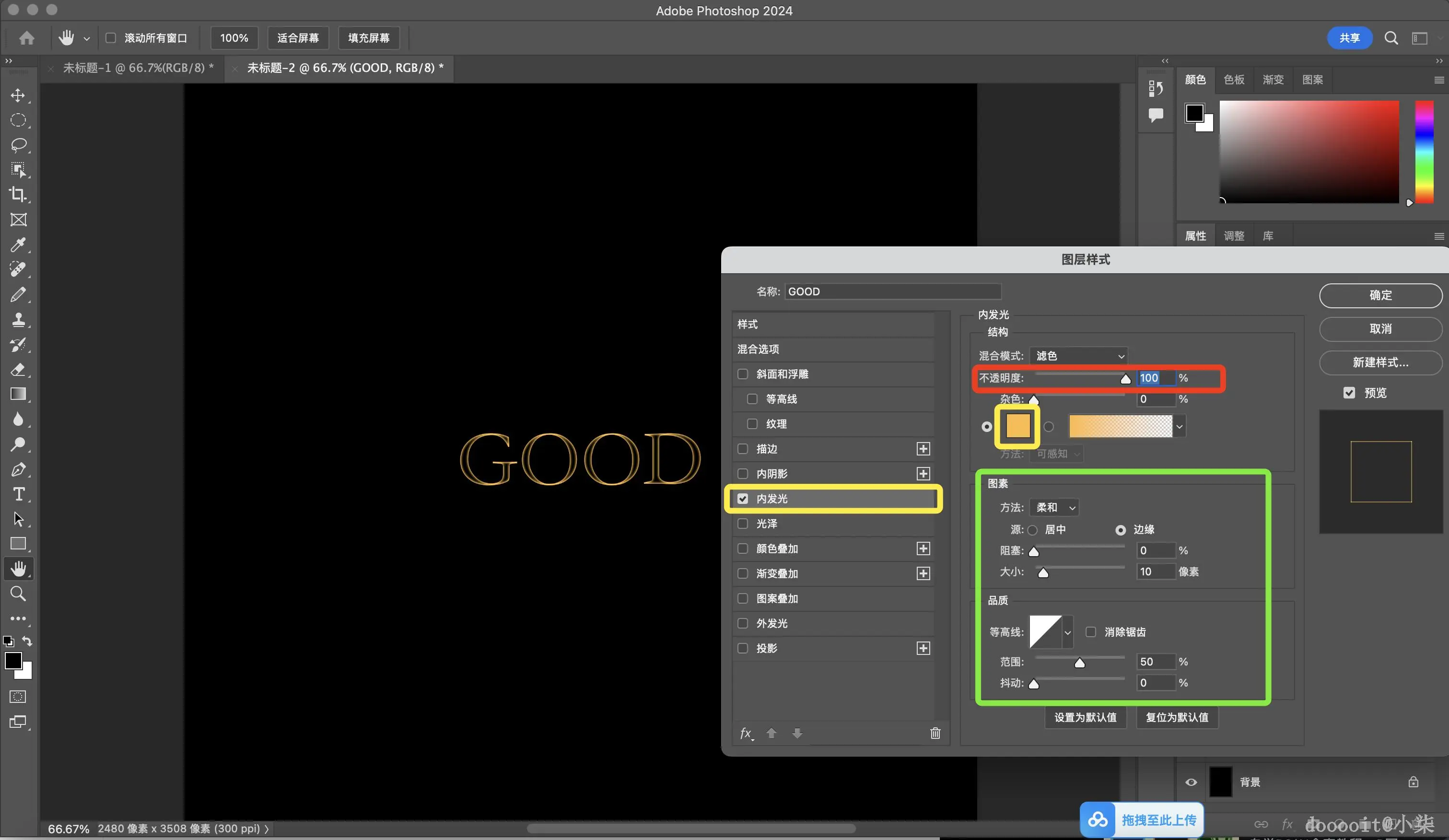Select the Zoom tool in toolbar
This screenshot has width=1449, height=840.
18,594
